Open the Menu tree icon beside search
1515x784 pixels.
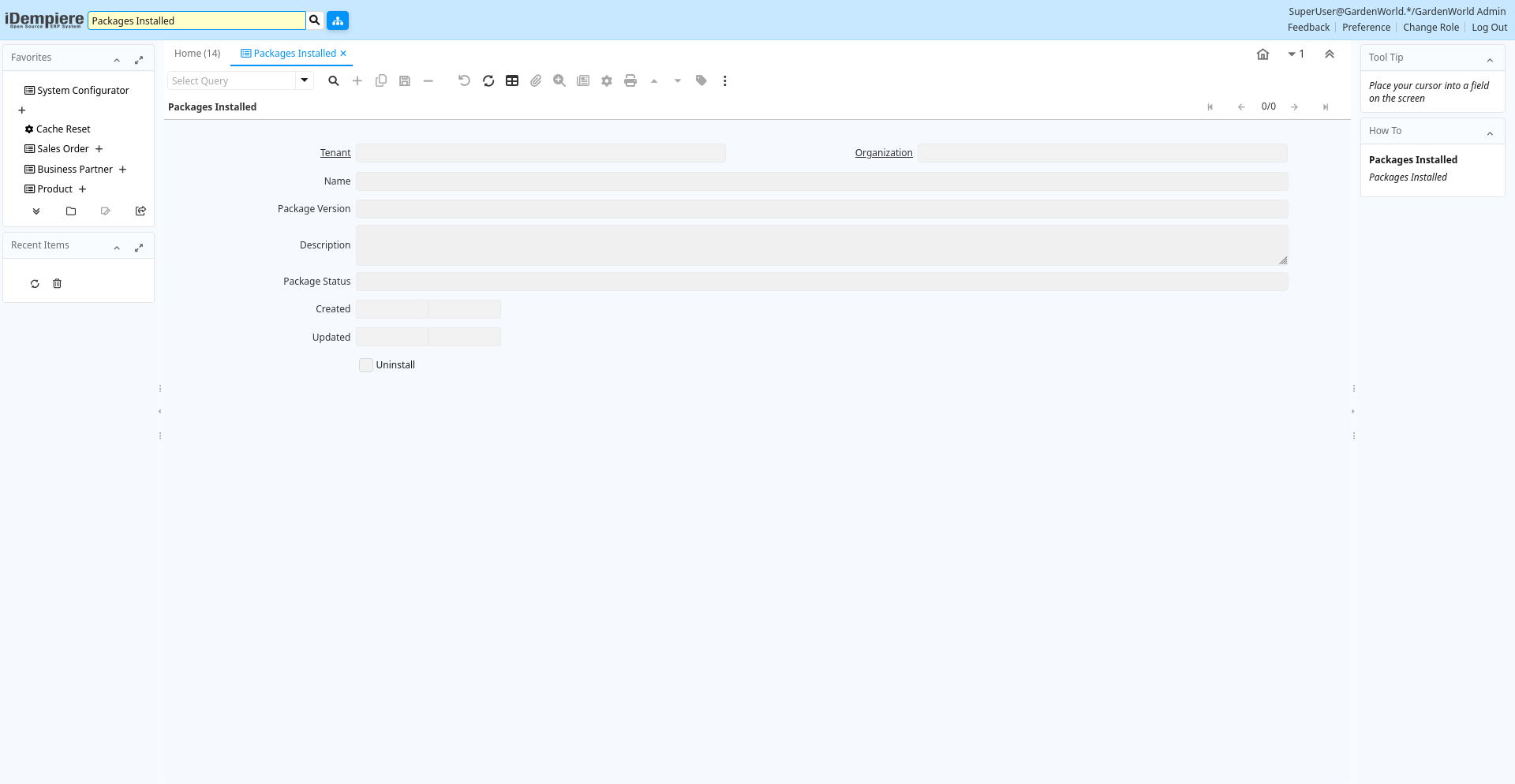[x=338, y=21]
